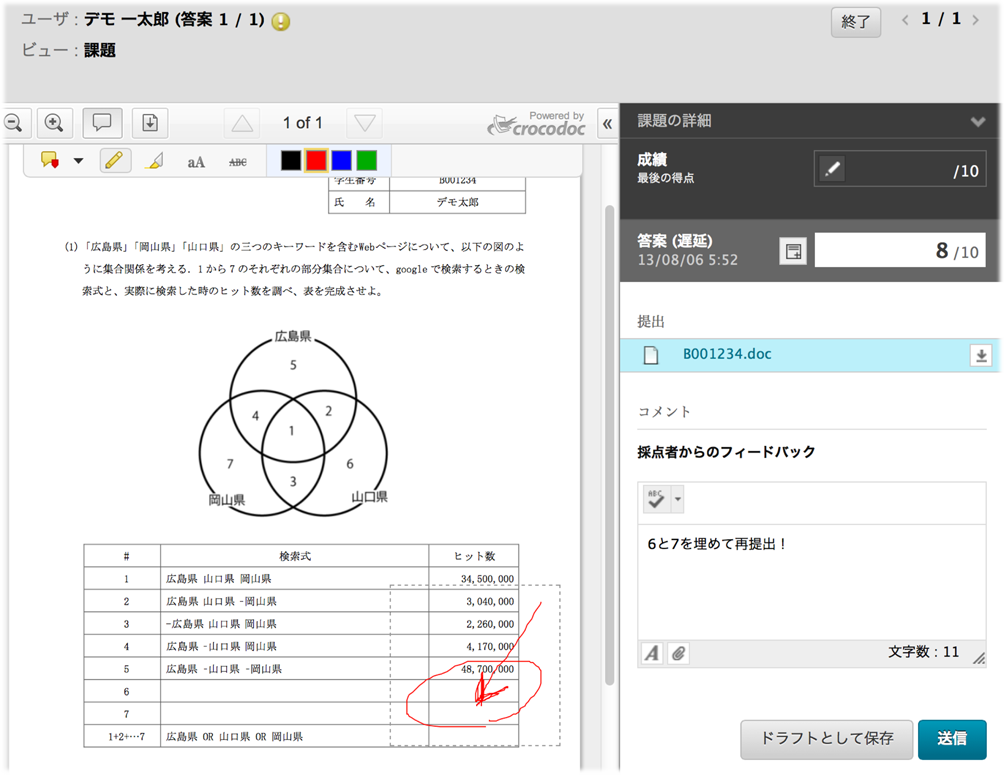
Task: Select the pencil drawing tool
Action: point(116,160)
